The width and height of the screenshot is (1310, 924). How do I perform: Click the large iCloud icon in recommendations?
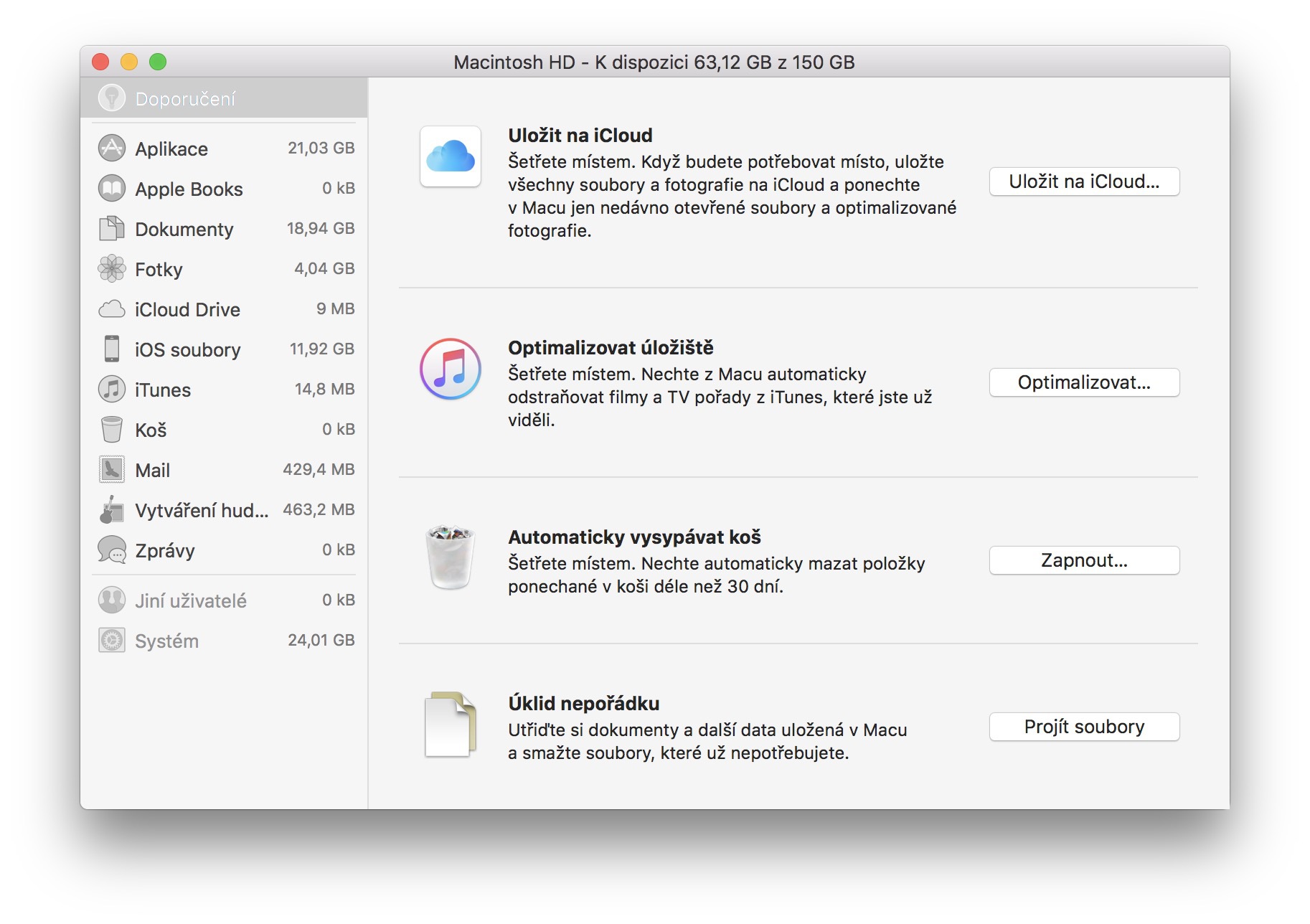pos(450,156)
